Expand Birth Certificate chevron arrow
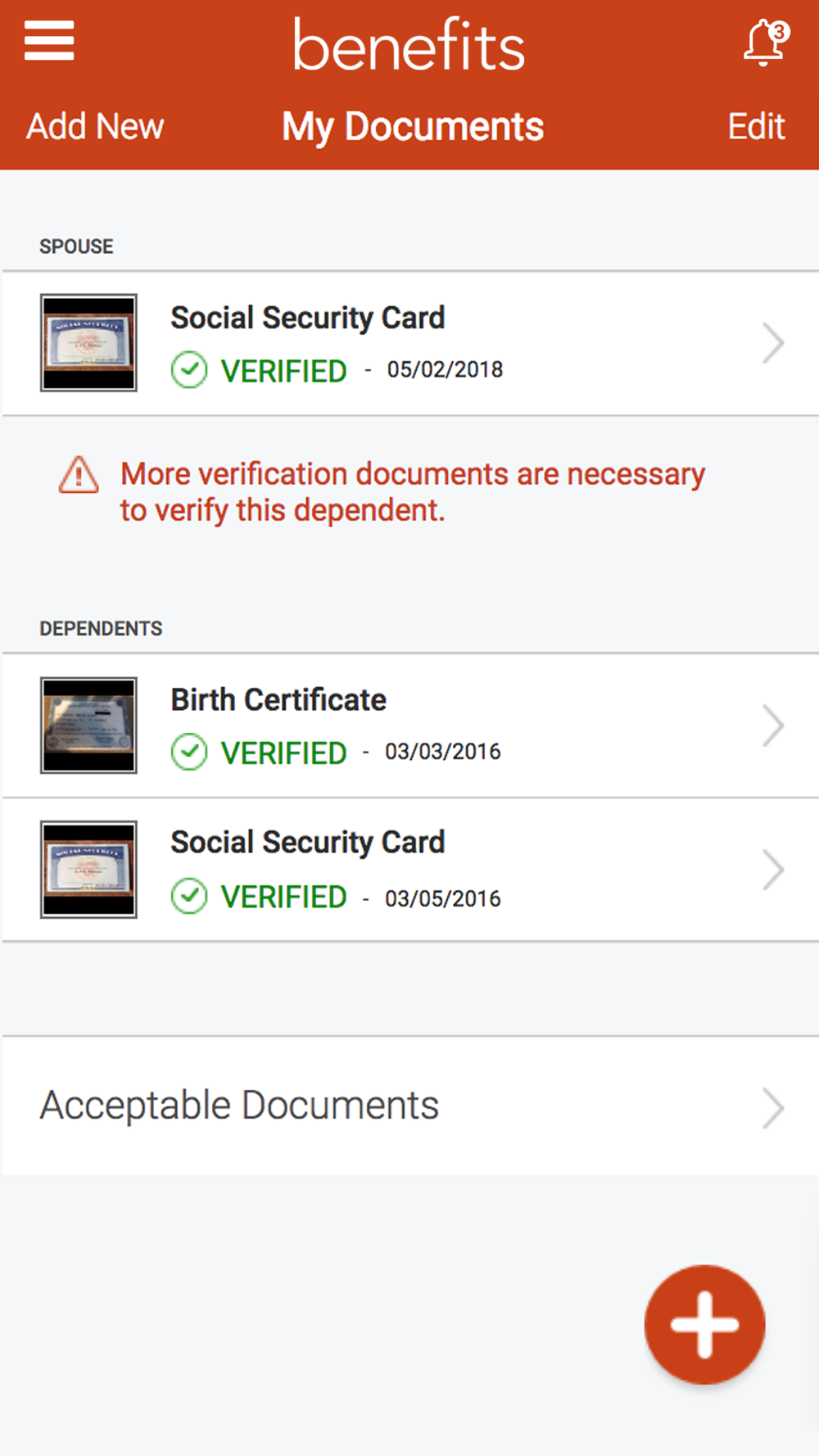The height and width of the screenshot is (1456, 819). (772, 726)
